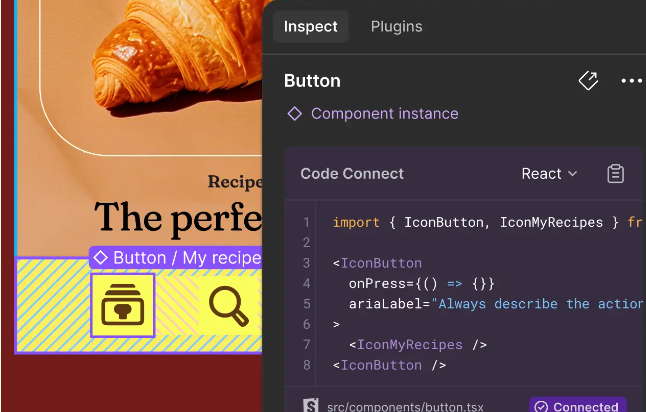Open the three-dot more options menu
Viewport: 646px width, 412px height.
632,81
